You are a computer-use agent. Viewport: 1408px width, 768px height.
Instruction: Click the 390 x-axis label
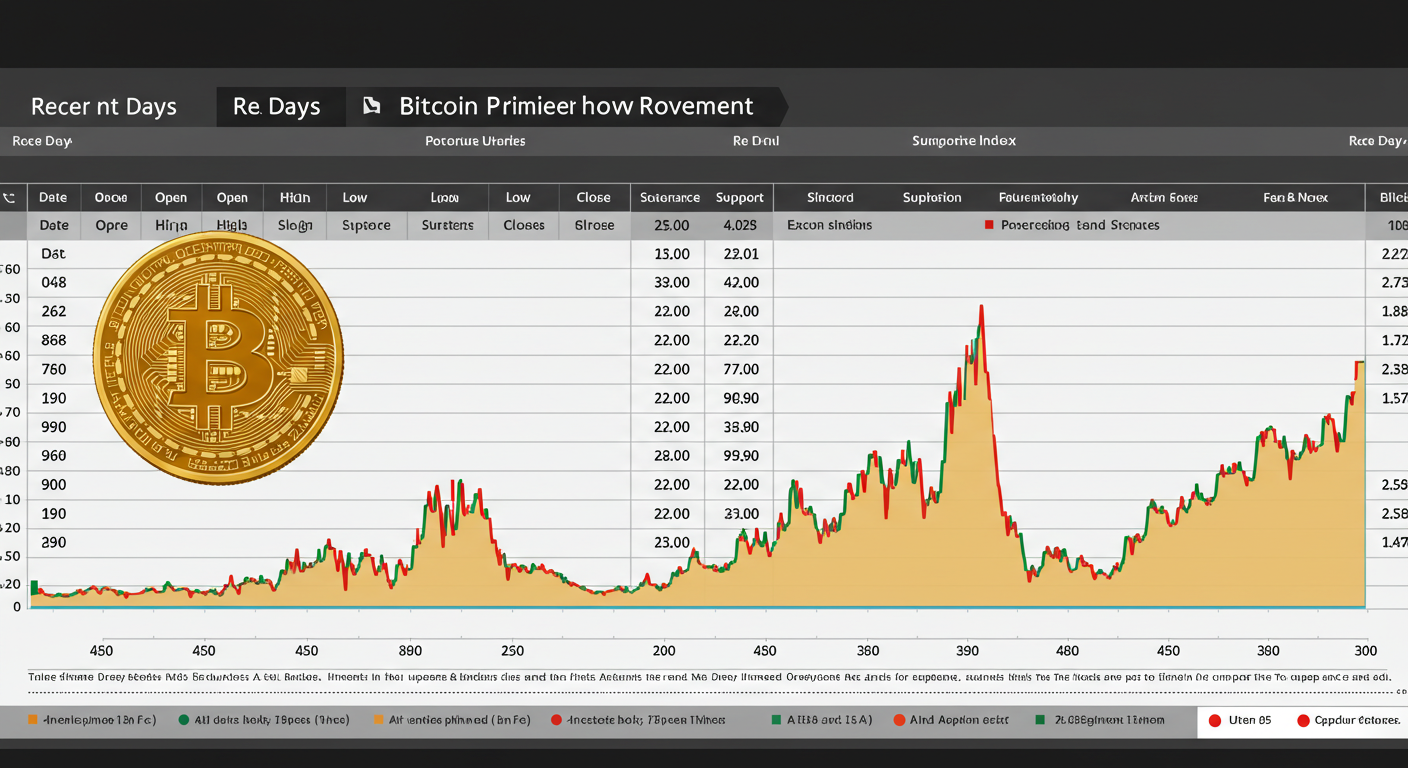click(967, 651)
